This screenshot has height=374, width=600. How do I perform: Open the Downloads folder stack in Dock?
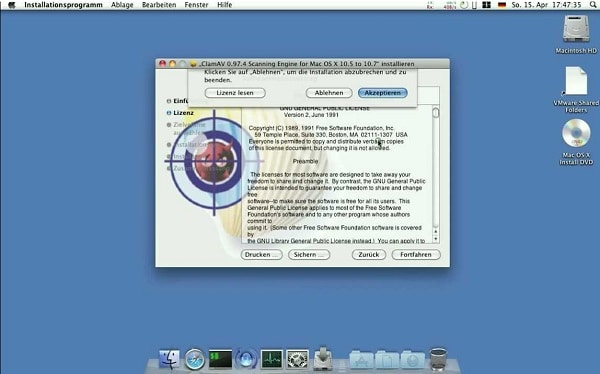pyautogui.click(x=412, y=360)
